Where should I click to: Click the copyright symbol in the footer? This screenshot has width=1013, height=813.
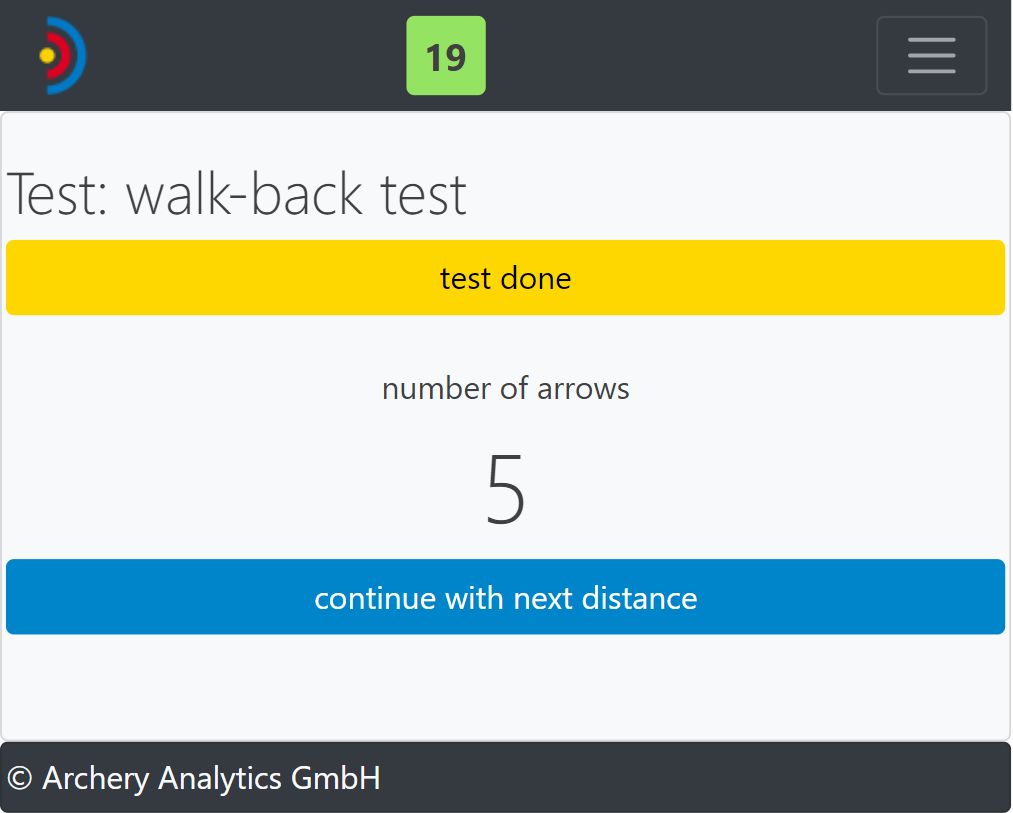pos(20,777)
